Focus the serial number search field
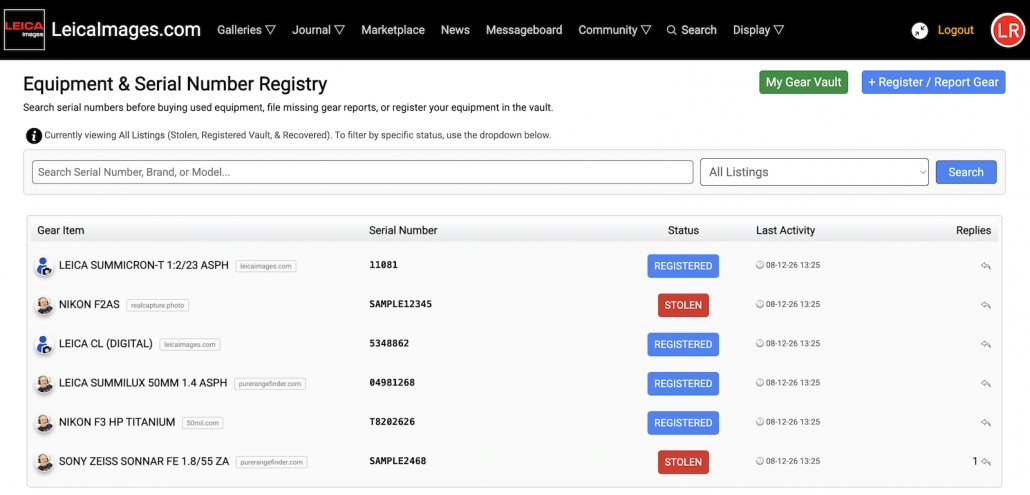This screenshot has width=1030, height=495. pos(363,172)
